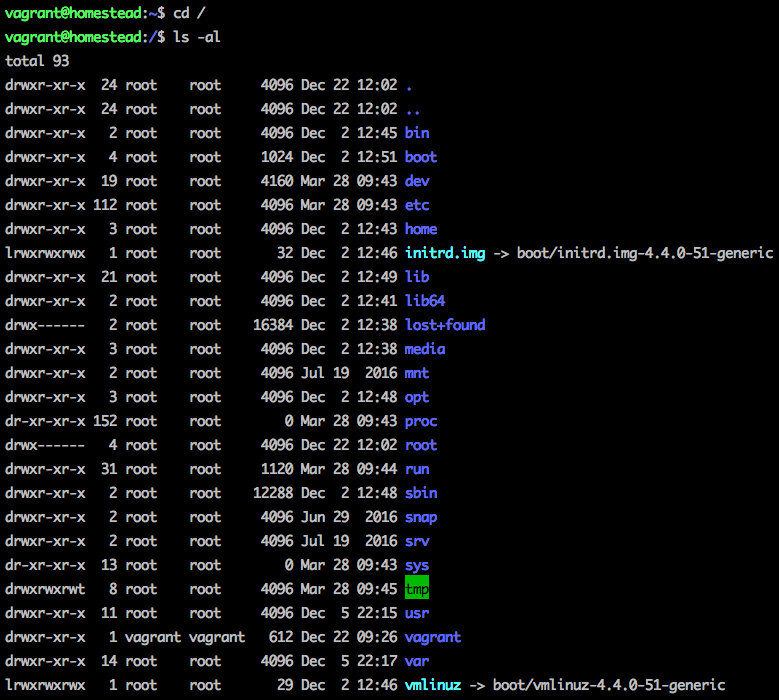
Task: Click the size '12288' of sbin
Action: tap(273, 493)
